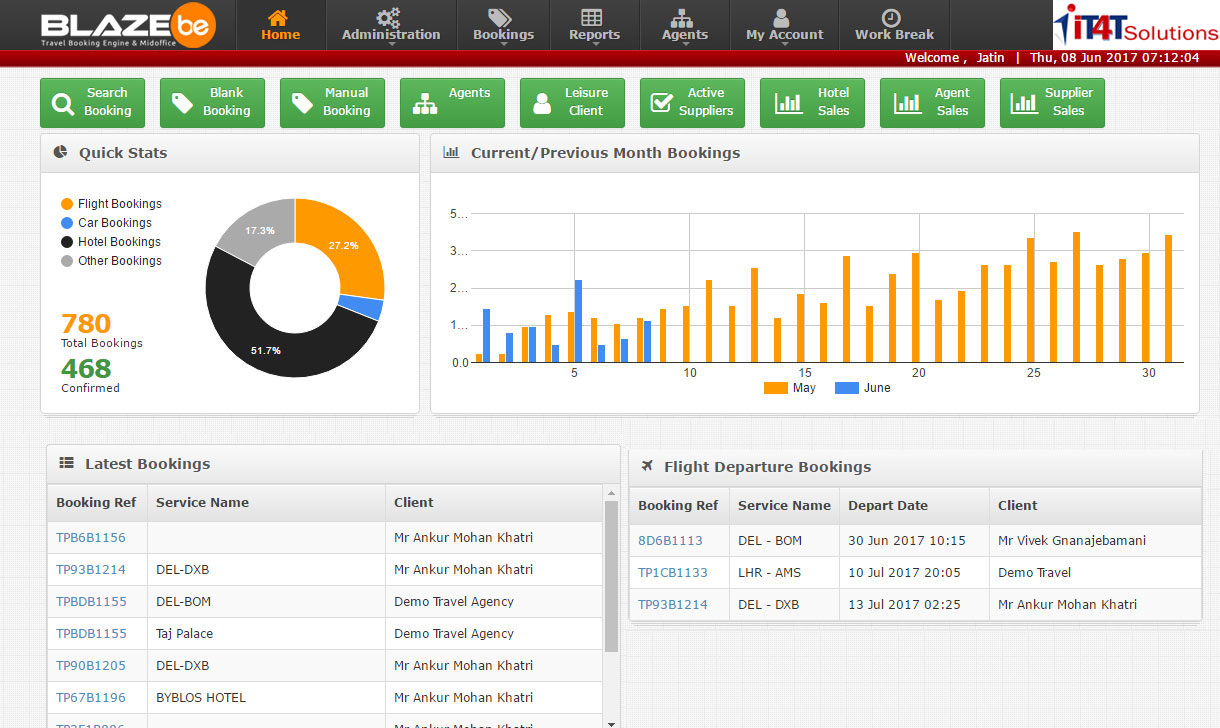This screenshot has width=1220, height=728.
Task: Open the Bookings menu
Action: point(503,25)
